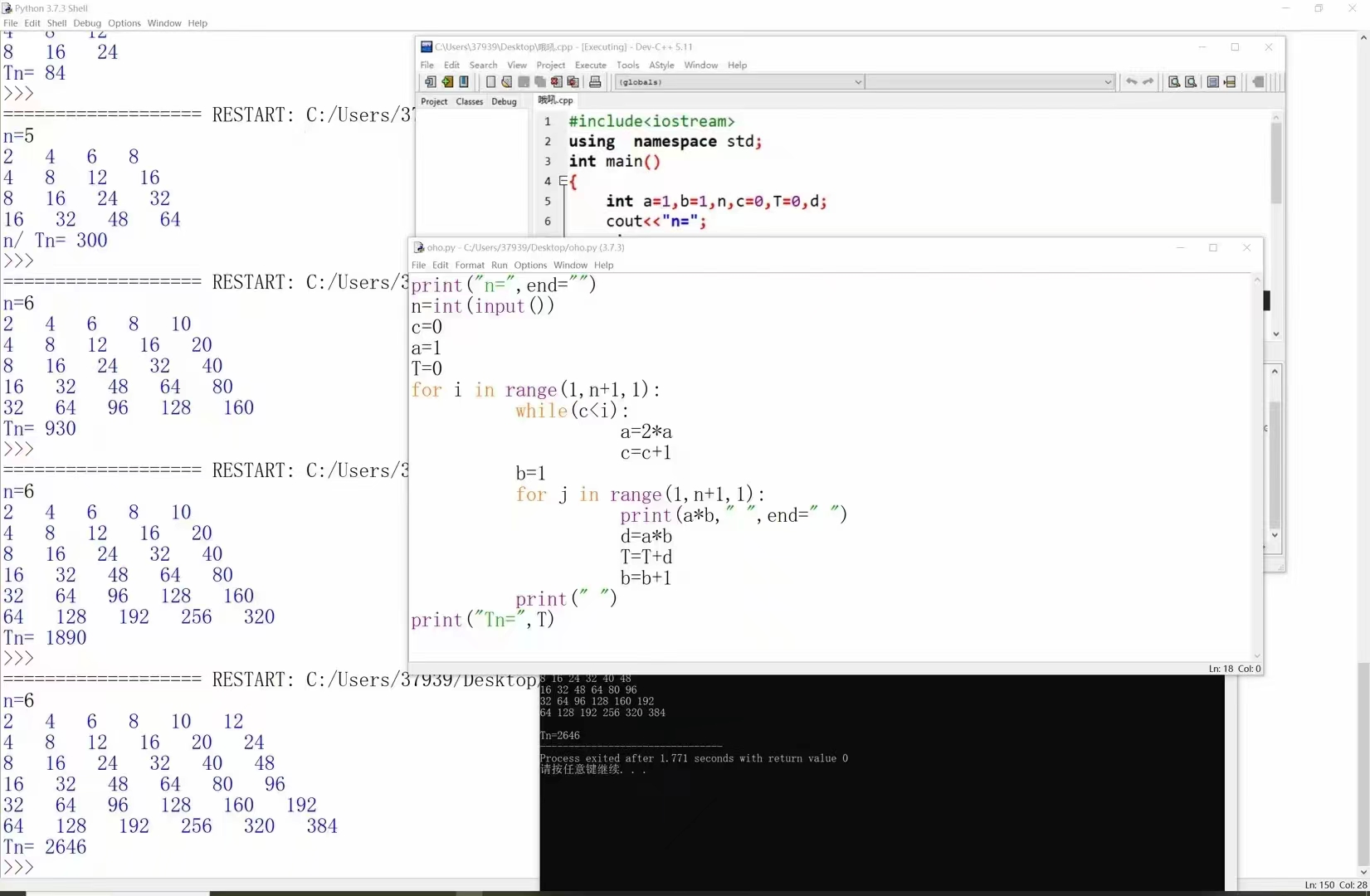Image resolution: width=1370 pixels, height=896 pixels.
Task: Open Python Shell Edit menu
Action: (x=32, y=23)
